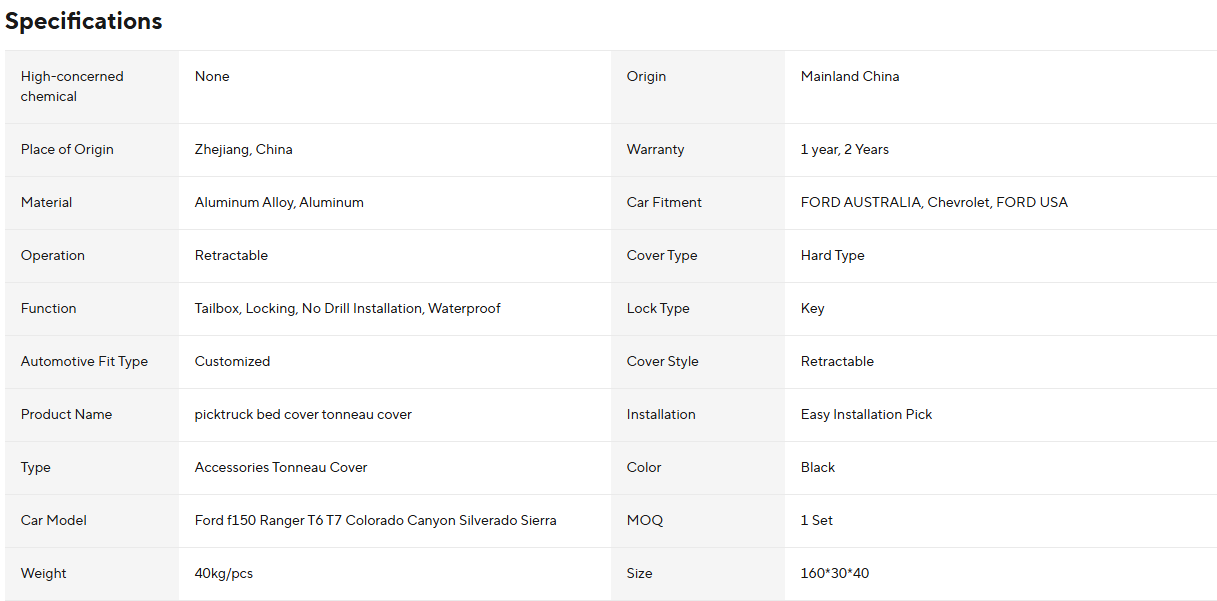This screenshot has width=1217, height=601.
Task: Click the Key lock type value
Action: 812,308
